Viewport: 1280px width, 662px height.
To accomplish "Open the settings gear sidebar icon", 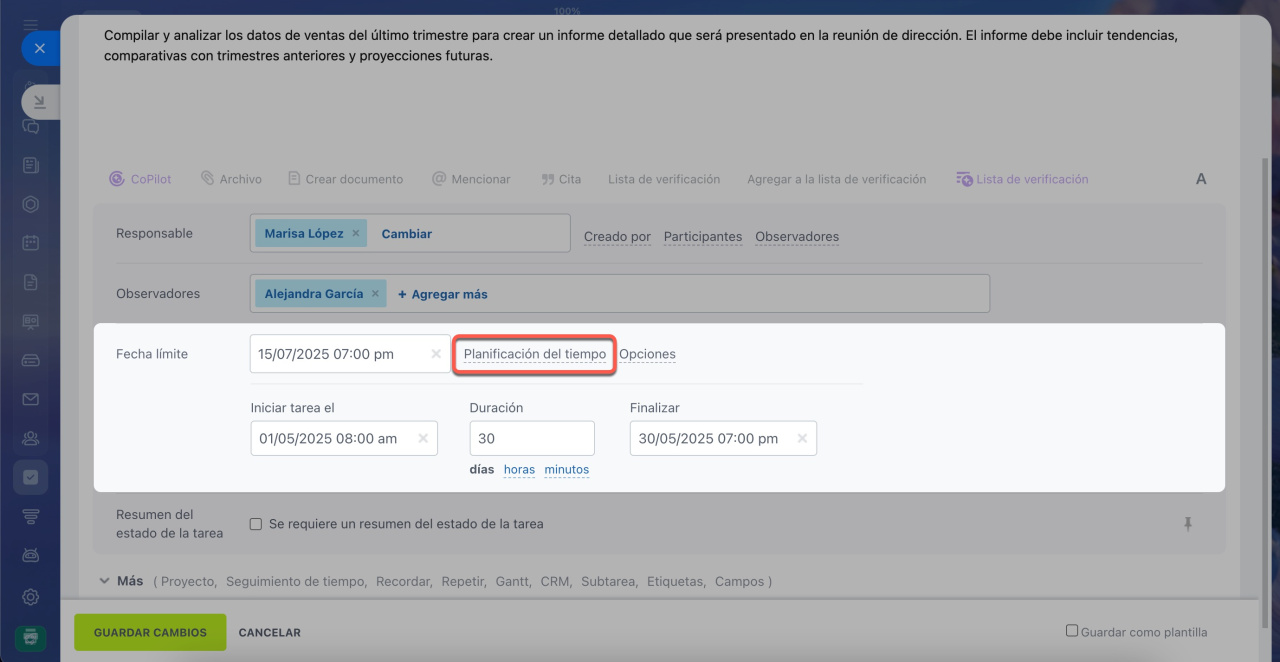I will coord(31,597).
